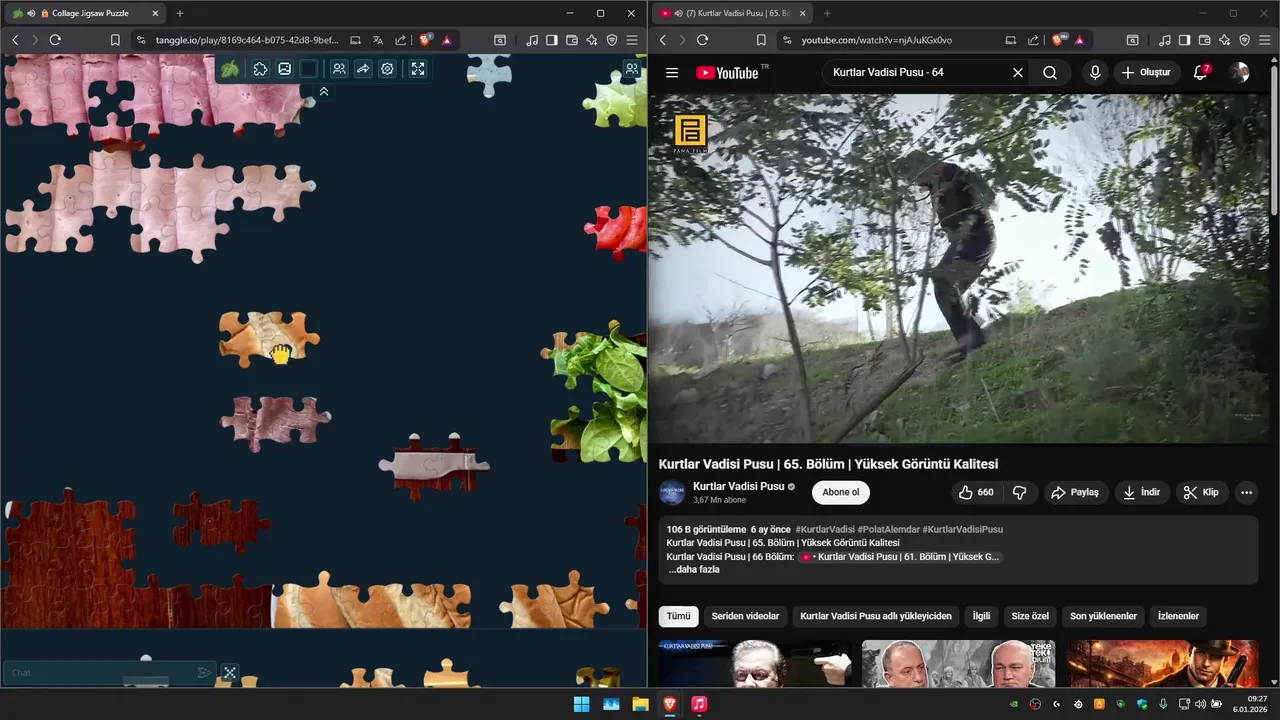Click the expand chat icon beside Chat box
Image resolution: width=1280 pixels, height=720 pixels.
229,673
